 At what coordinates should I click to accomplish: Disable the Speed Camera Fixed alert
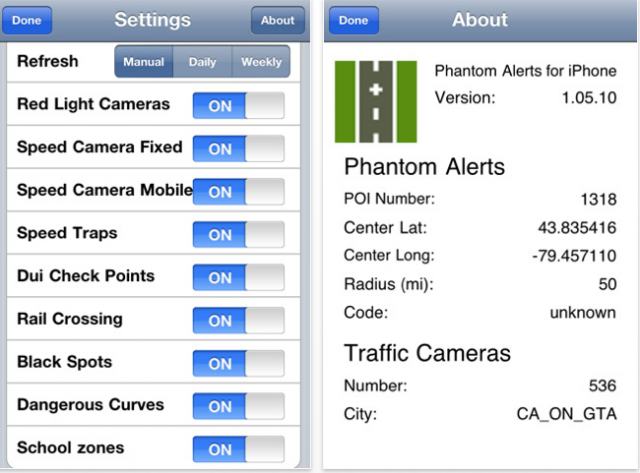[x=238, y=149]
